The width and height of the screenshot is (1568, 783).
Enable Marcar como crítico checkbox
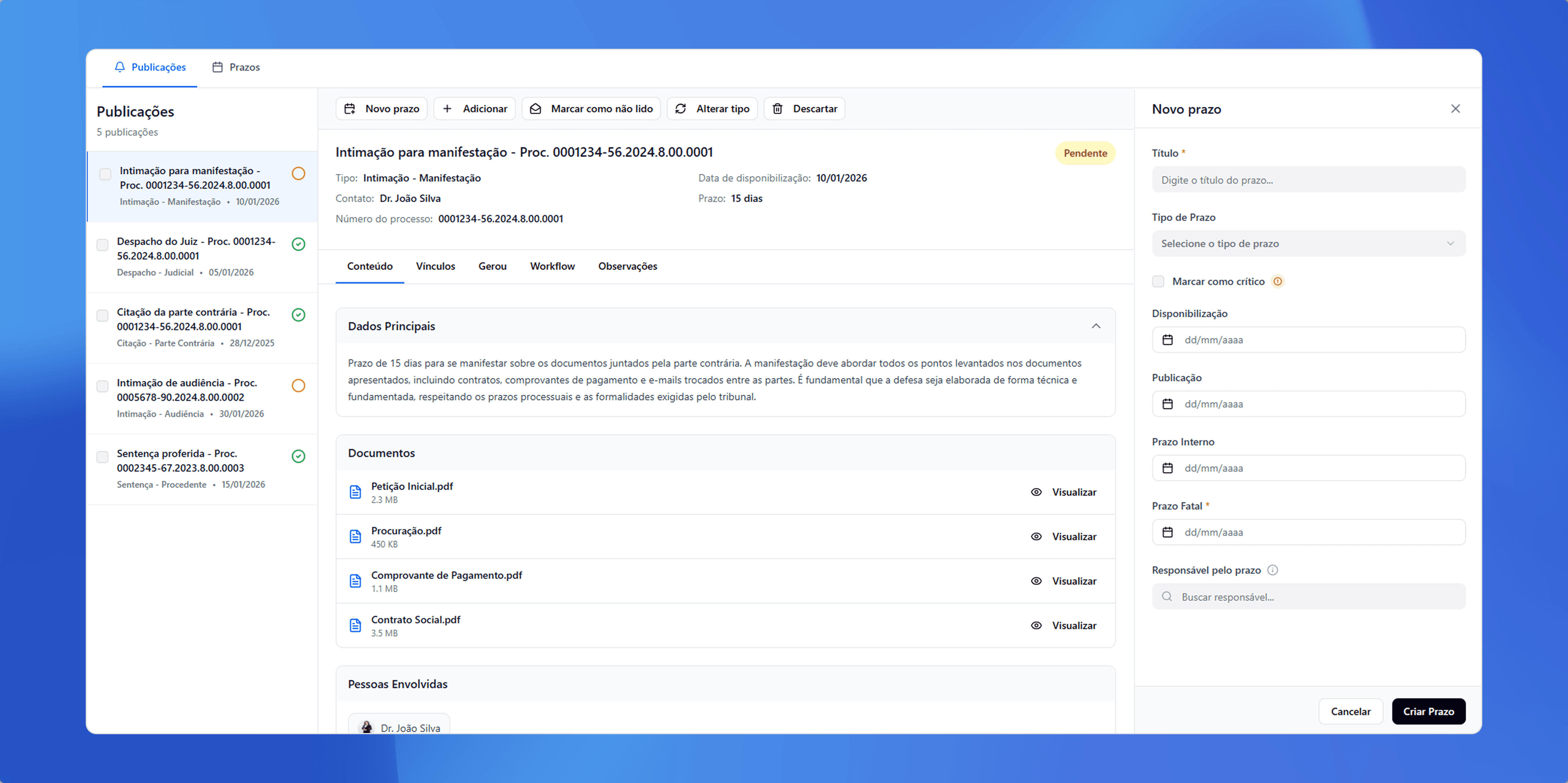coord(1158,282)
